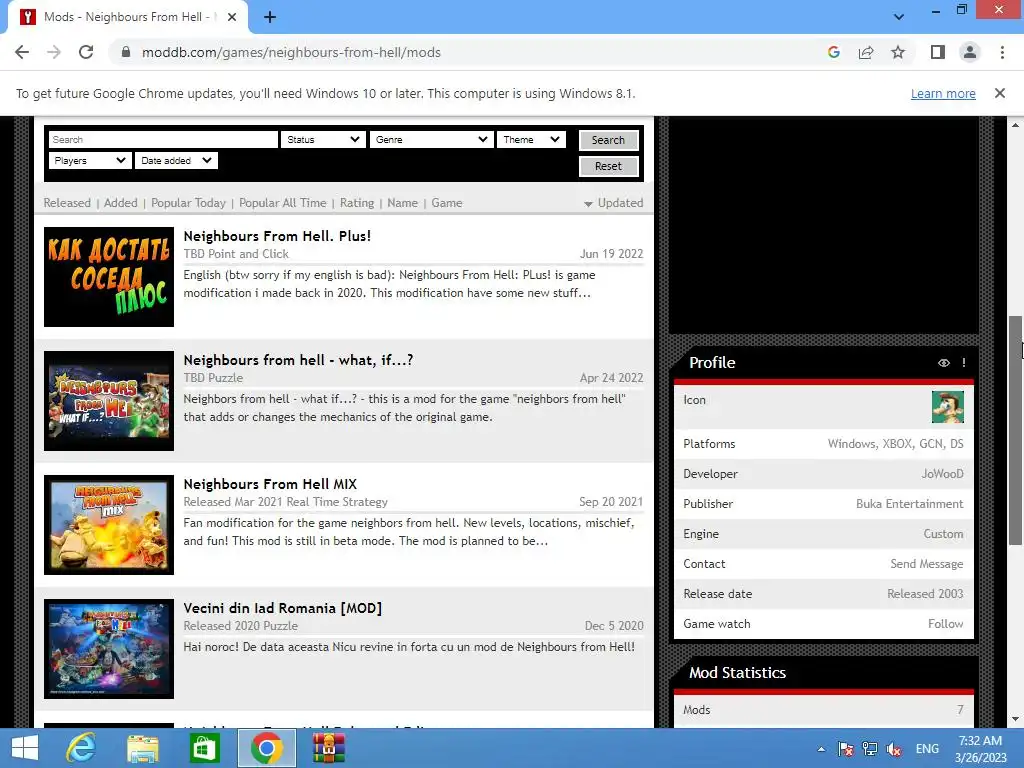
Task: Open the what, if...? mod thumbnail
Action: pyautogui.click(x=109, y=401)
